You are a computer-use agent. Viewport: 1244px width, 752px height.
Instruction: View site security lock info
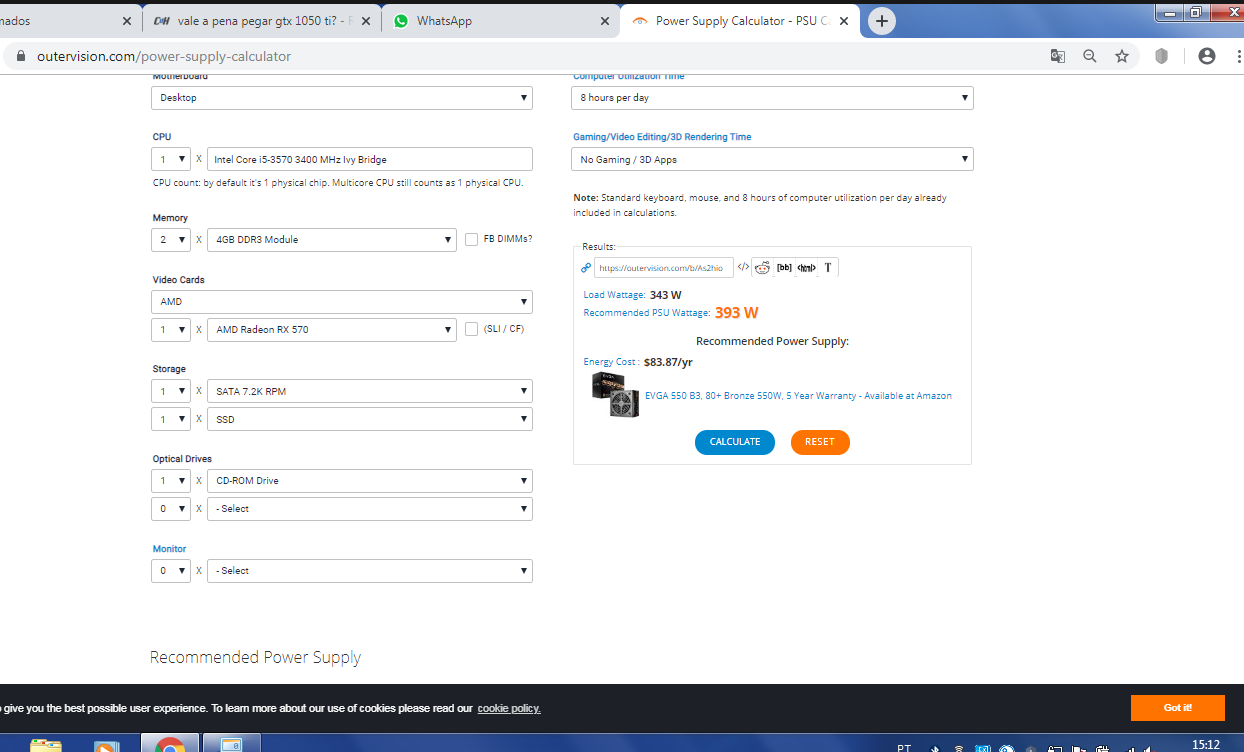(20, 56)
